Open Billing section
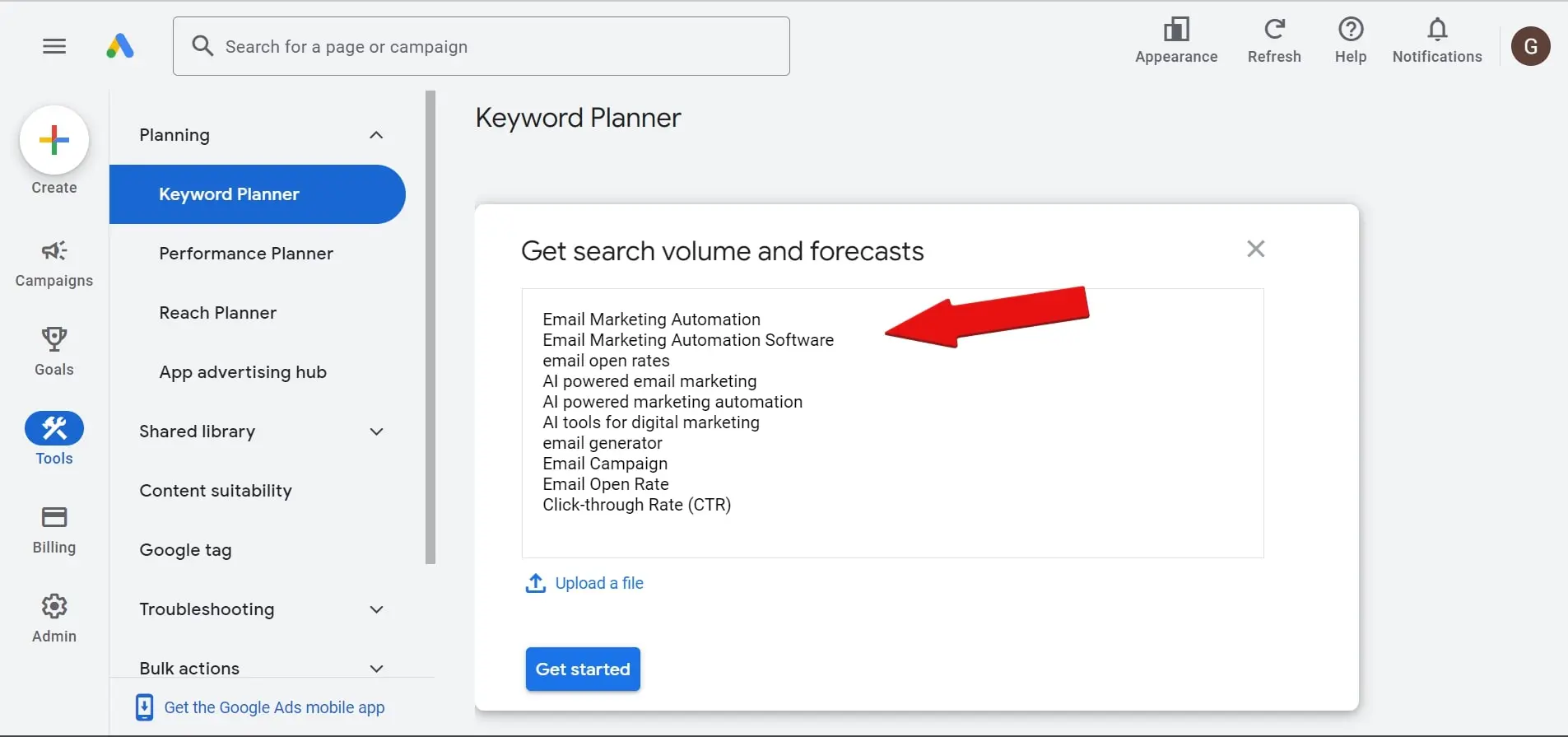 [54, 530]
